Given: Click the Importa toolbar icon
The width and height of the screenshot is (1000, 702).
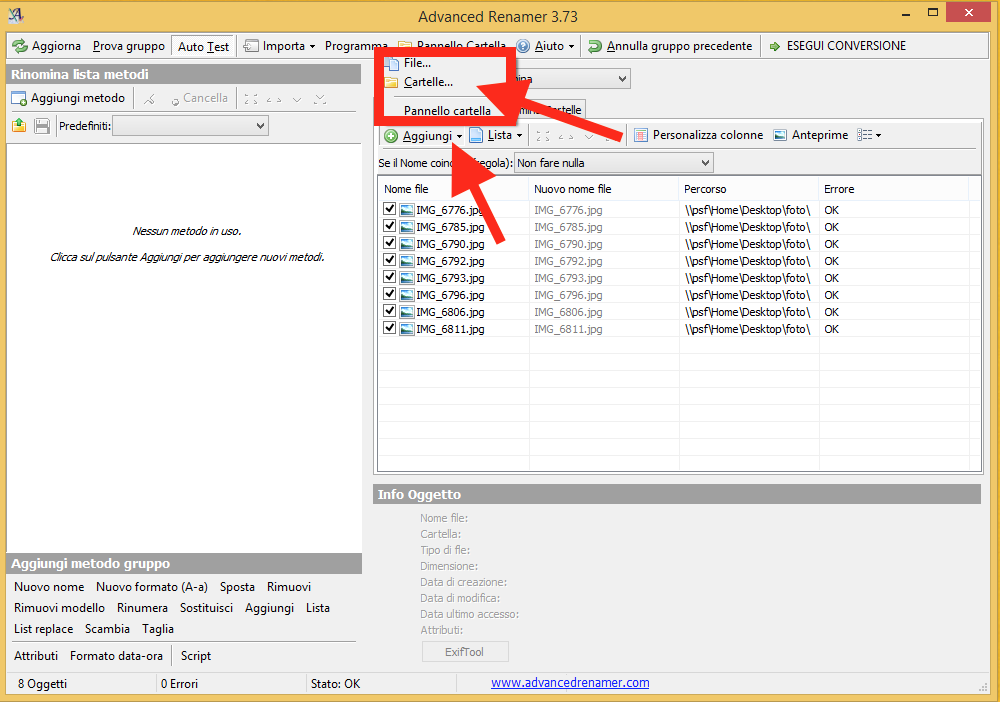Looking at the screenshot, I should 251,46.
